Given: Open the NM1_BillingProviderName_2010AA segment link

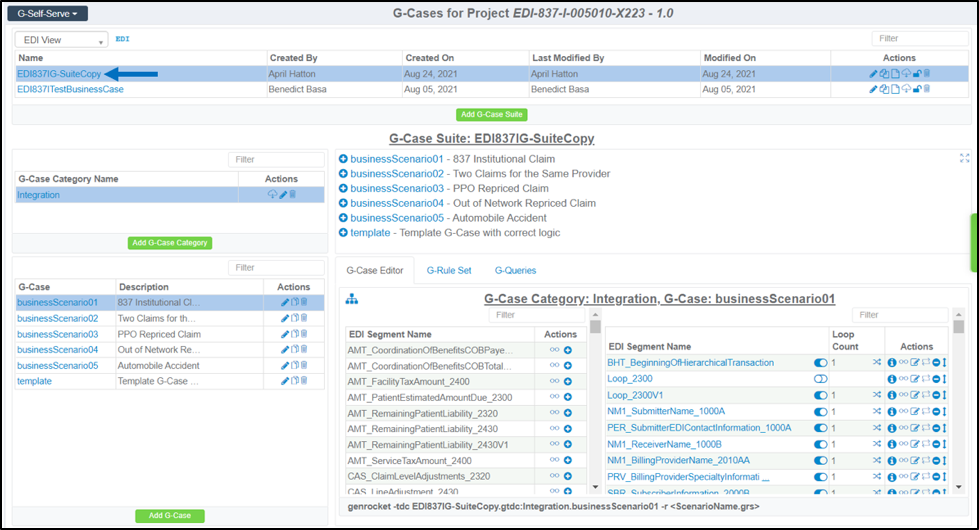Looking at the screenshot, I should 678,461.
